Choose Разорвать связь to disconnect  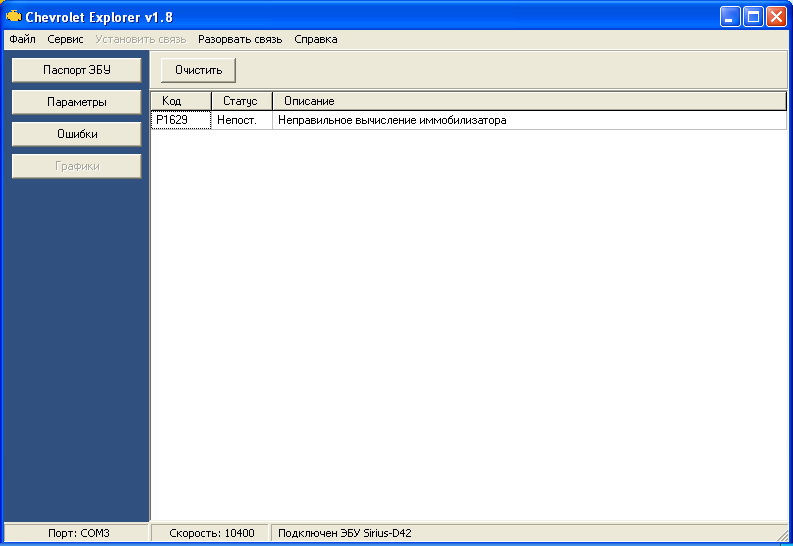[x=240, y=39]
